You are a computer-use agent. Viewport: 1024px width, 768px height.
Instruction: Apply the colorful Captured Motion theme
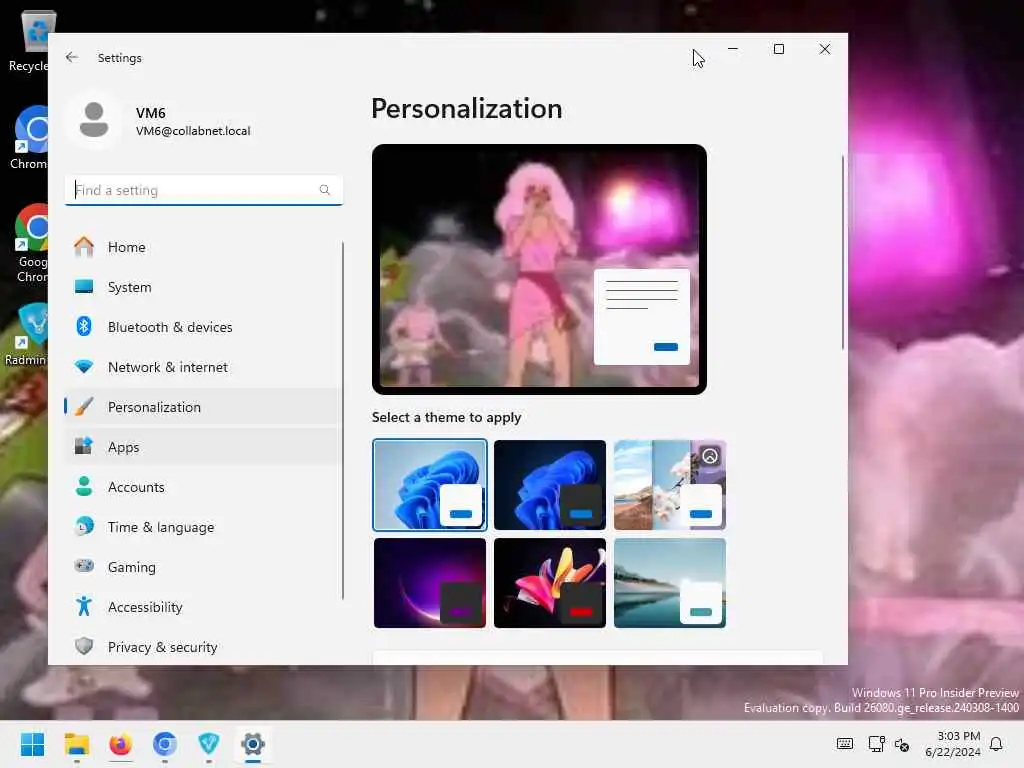[550, 583]
